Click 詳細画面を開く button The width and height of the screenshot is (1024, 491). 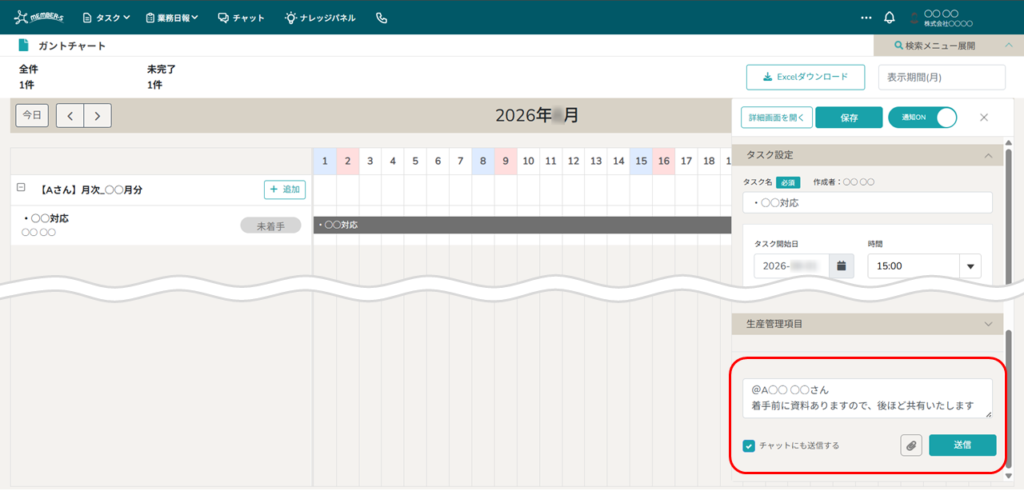pyautogui.click(x=776, y=118)
